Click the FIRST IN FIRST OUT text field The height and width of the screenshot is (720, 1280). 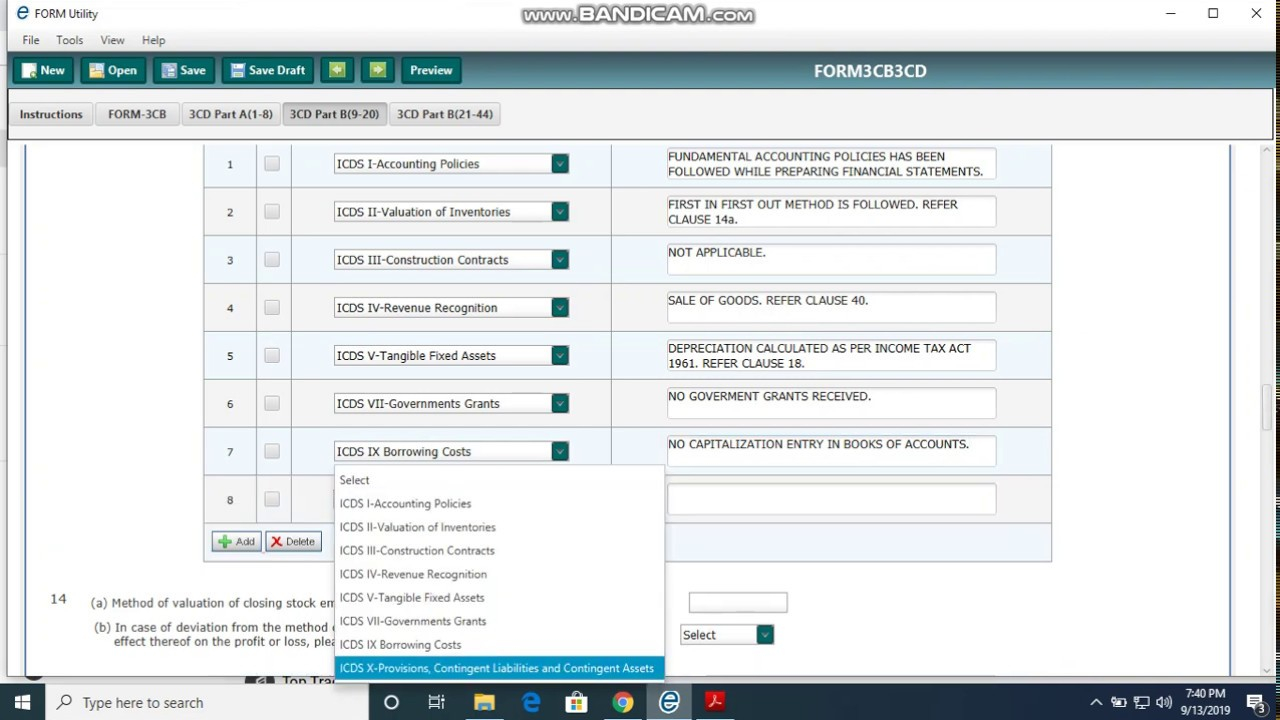[831, 212]
